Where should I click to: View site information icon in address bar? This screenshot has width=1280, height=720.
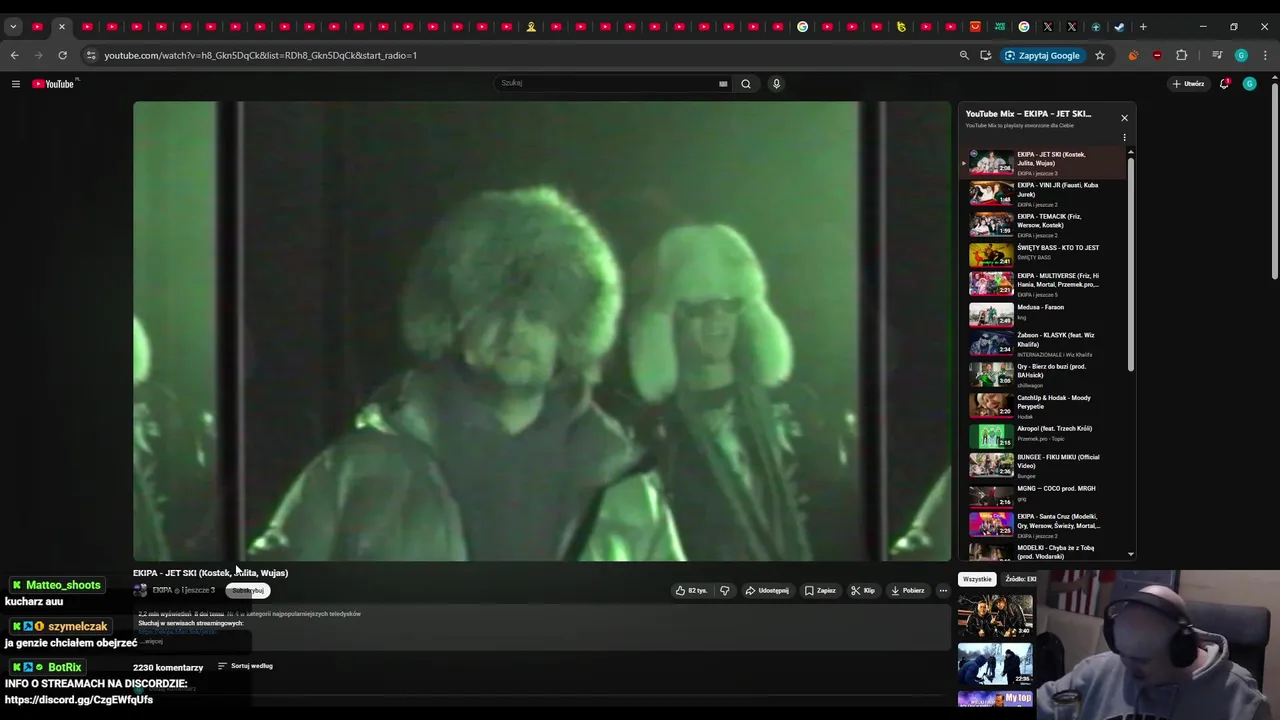pos(91,55)
